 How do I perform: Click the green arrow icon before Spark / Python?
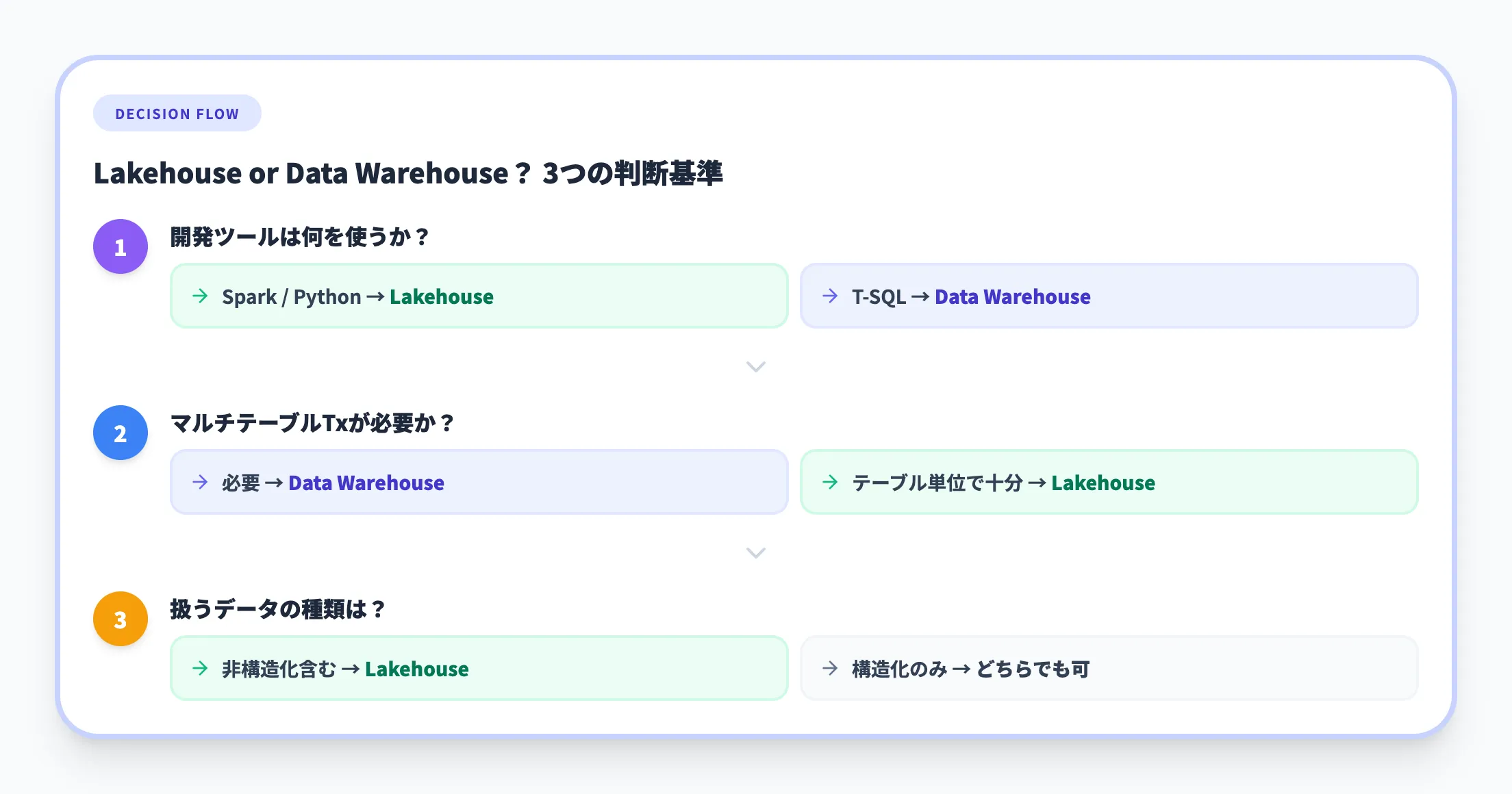(199, 296)
